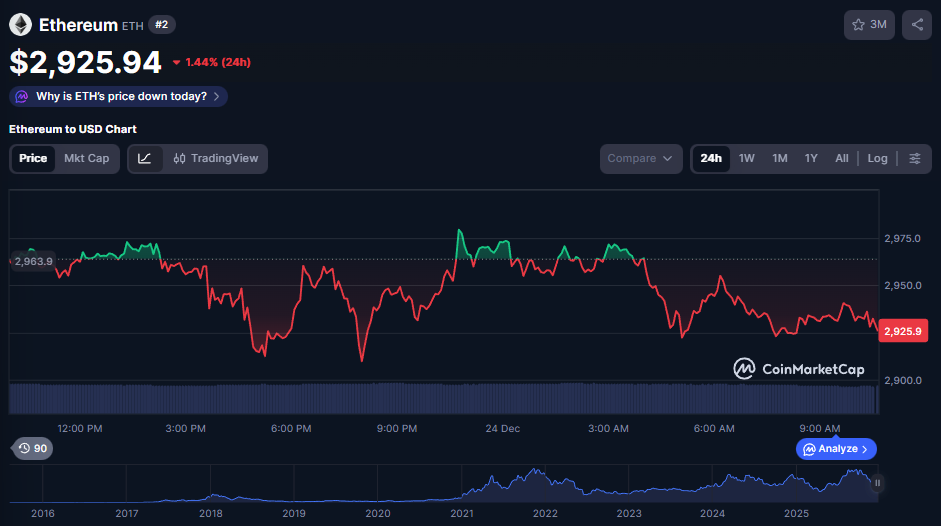Viewport: 941px width, 526px height.
Task: Click the 2,900.0 price axis label
Action: (x=903, y=380)
